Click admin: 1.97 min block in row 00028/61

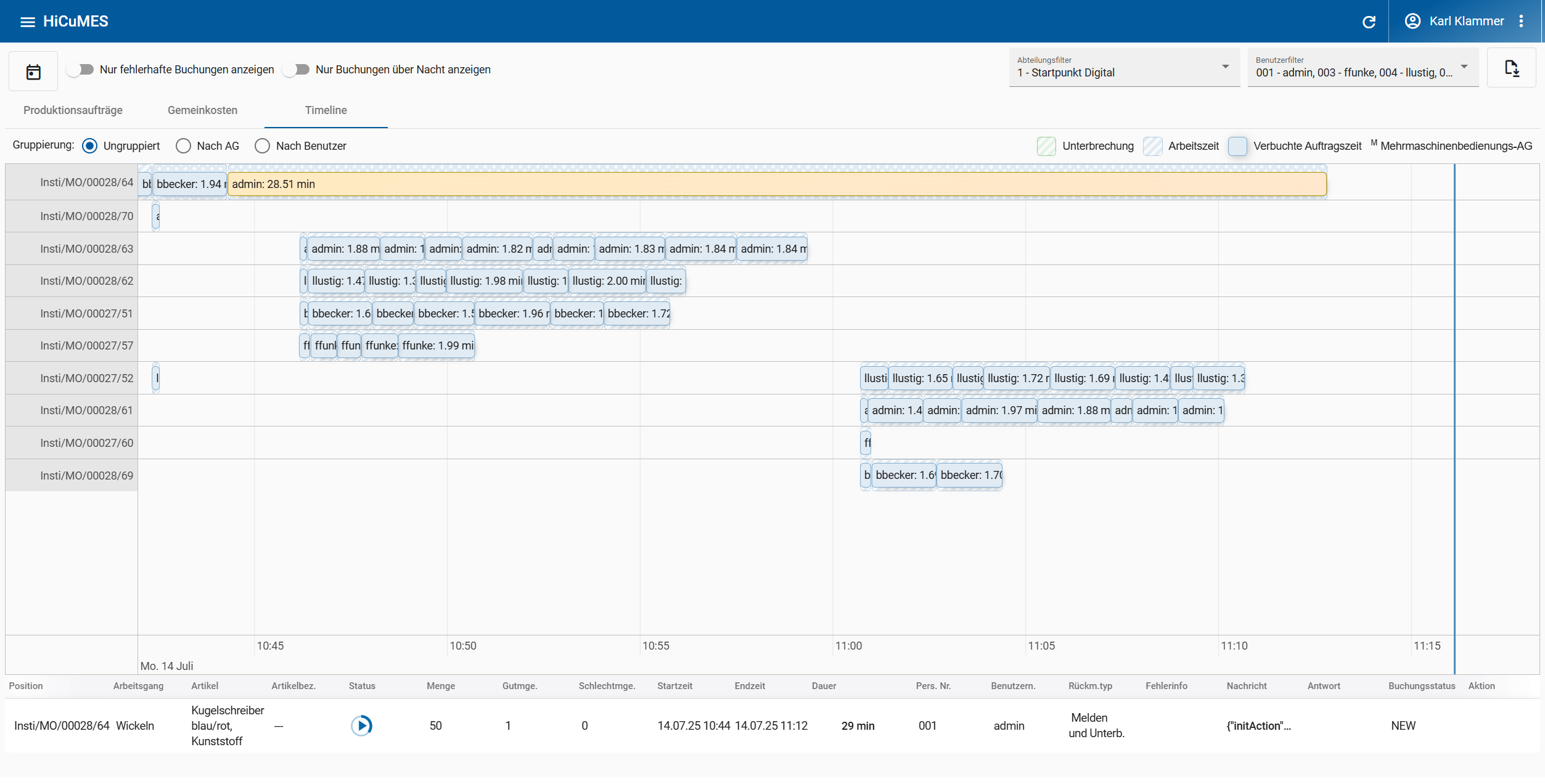tap(999, 410)
